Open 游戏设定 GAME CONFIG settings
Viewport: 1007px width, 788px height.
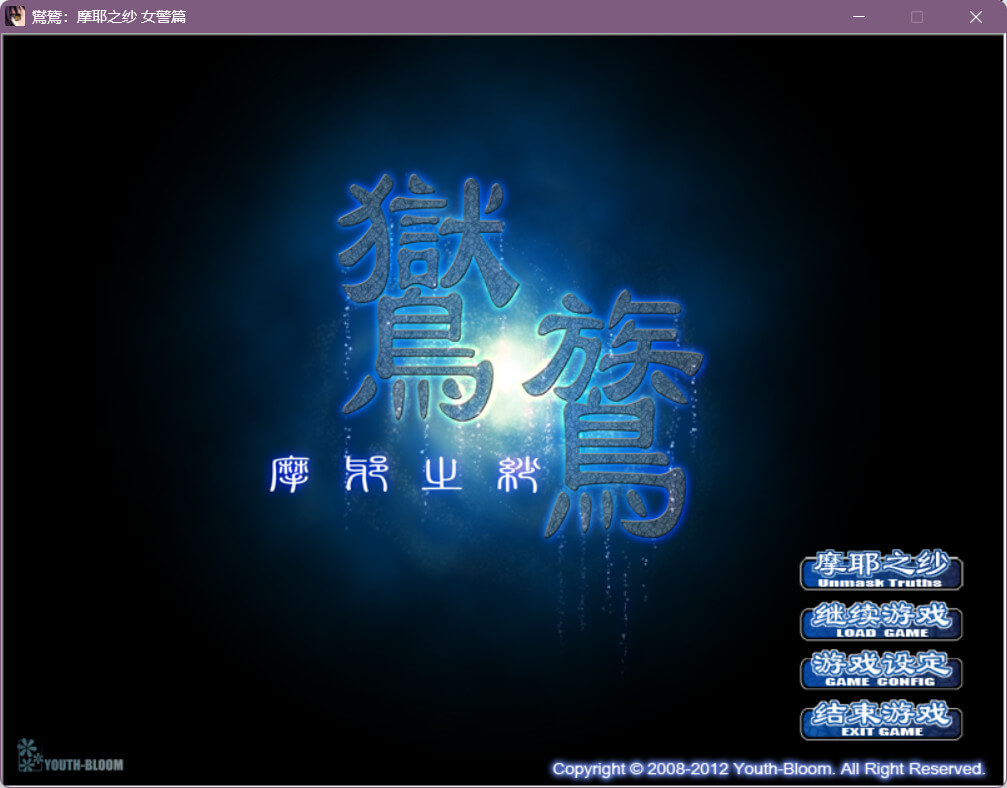(x=880, y=670)
